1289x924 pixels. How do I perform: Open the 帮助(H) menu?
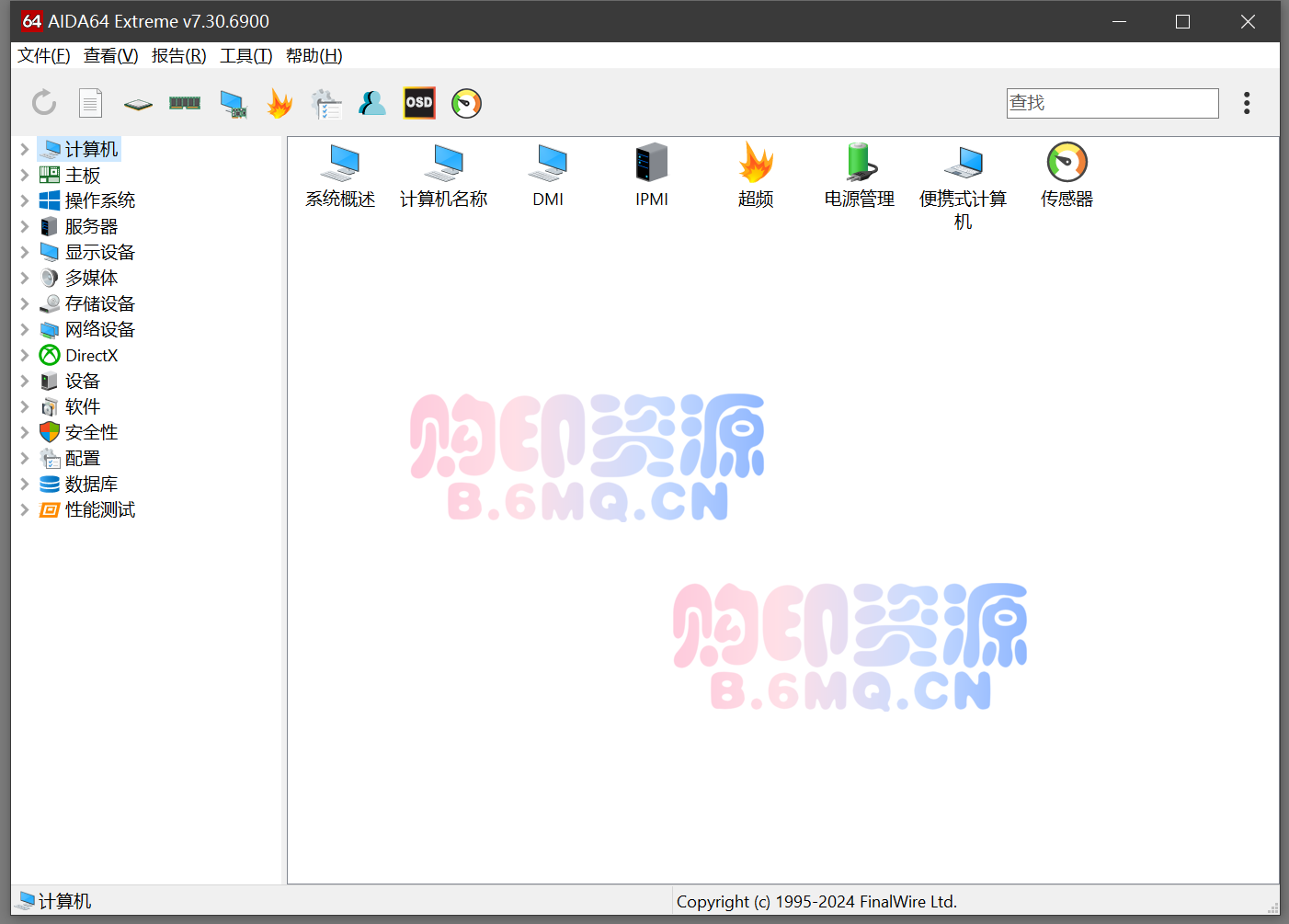(x=314, y=56)
